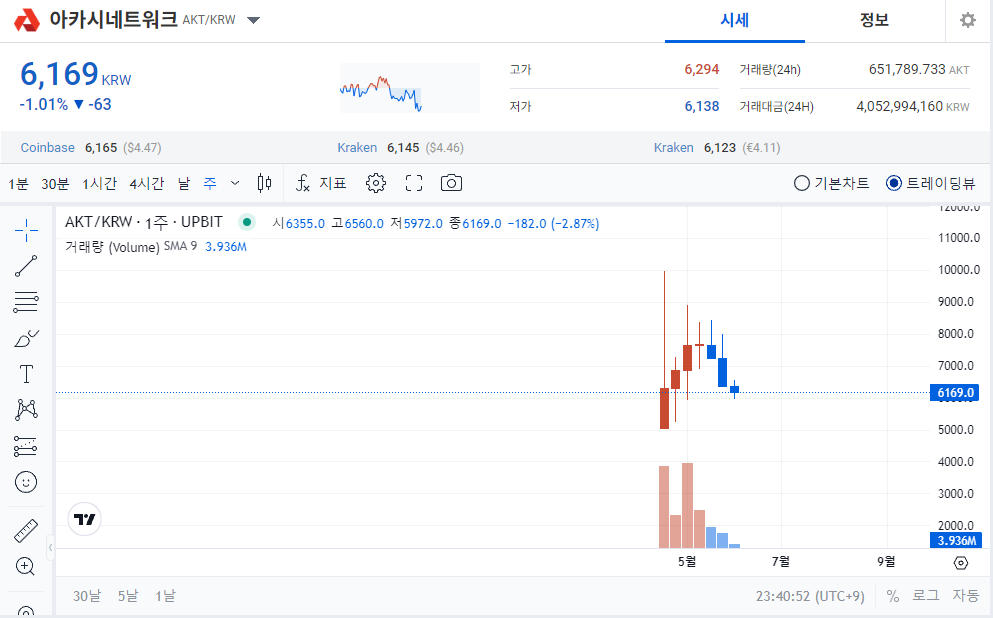Select the 트레이딩뷰 radio option
993x618 pixels.
point(930,184)
